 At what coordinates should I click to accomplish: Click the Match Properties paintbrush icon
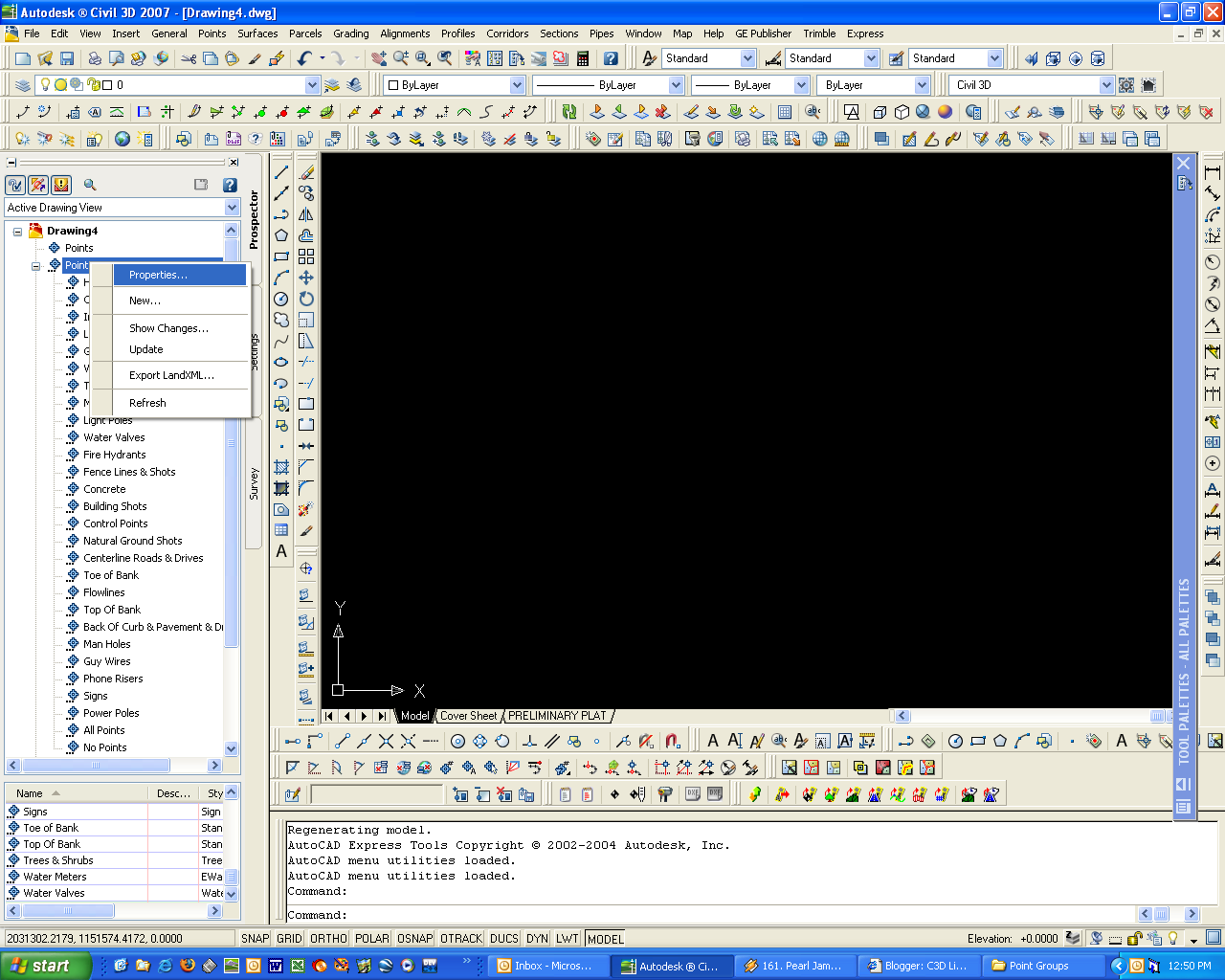tap(255, 58)
